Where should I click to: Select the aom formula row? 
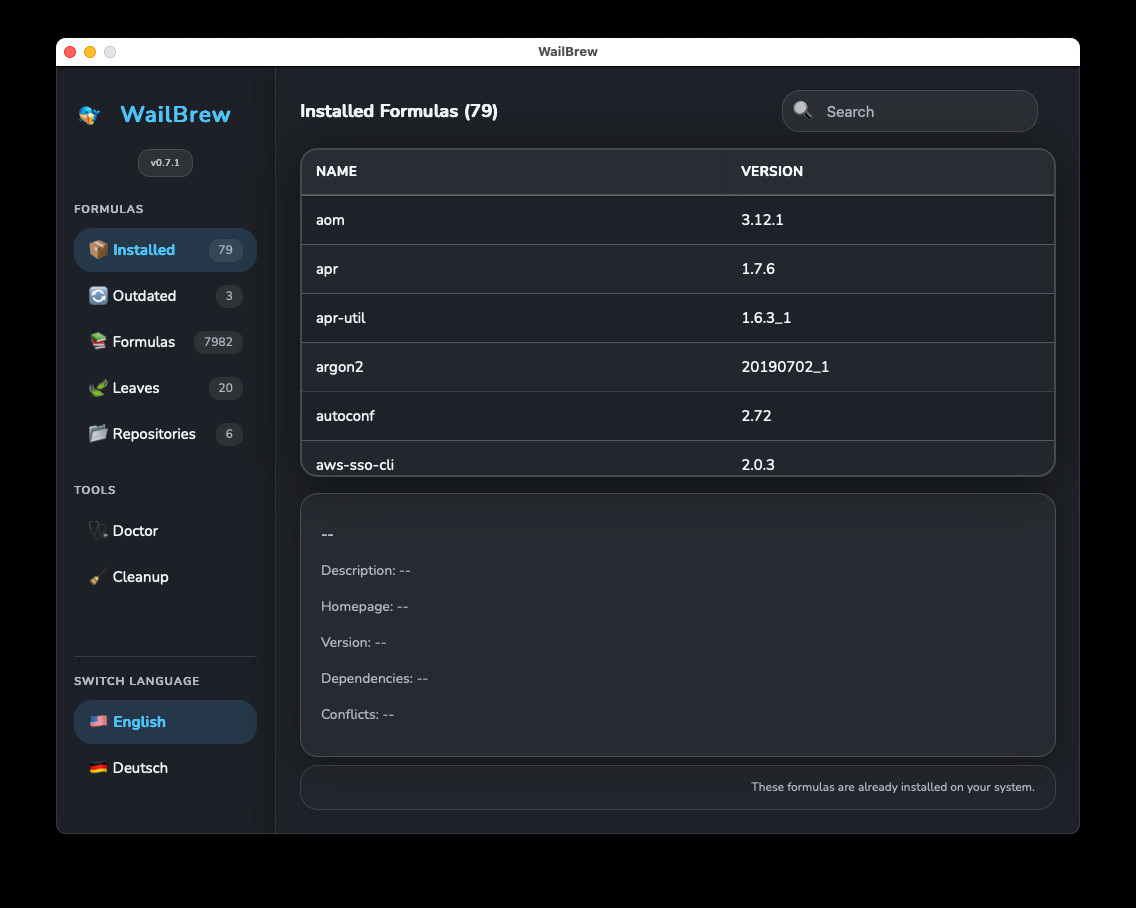coord(677,220)
